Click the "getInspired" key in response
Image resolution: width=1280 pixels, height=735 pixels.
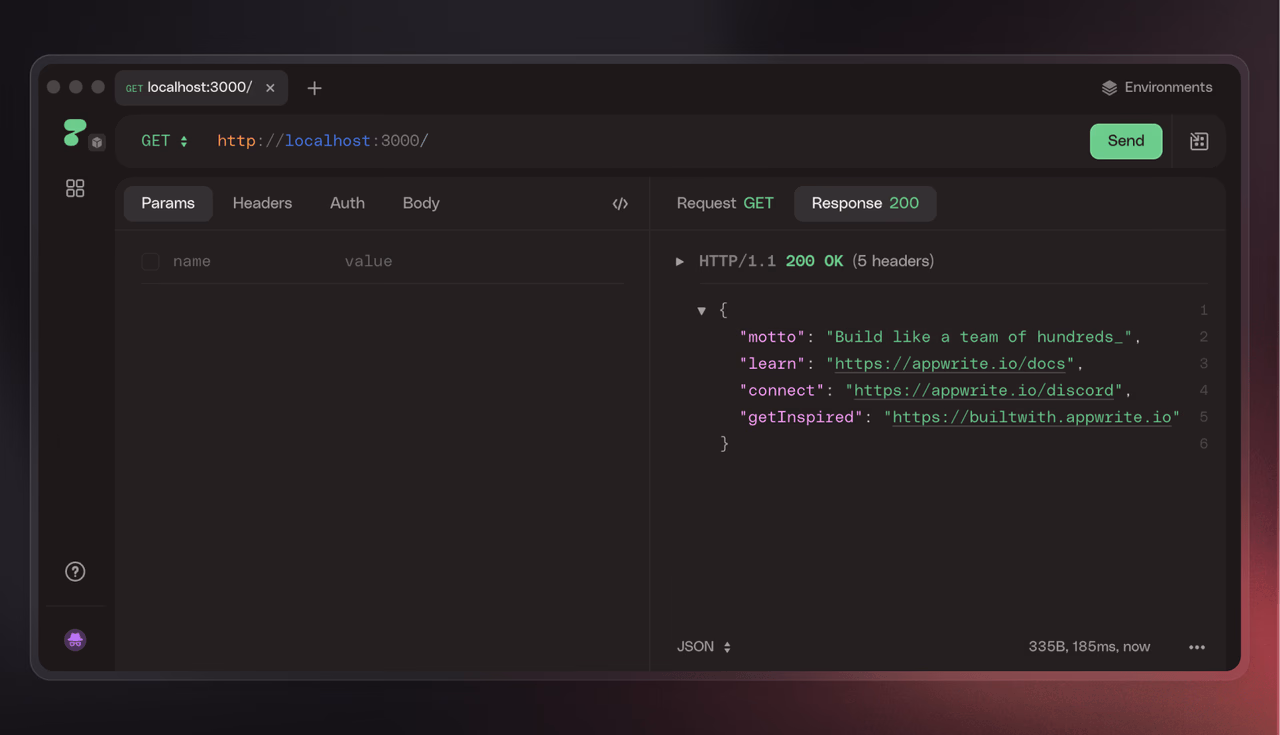point(802,417)
